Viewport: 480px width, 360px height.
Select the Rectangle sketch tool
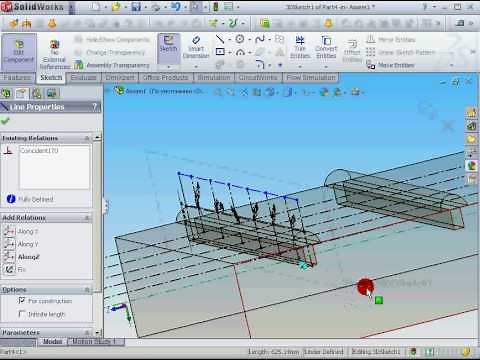[x=220, y=52]
